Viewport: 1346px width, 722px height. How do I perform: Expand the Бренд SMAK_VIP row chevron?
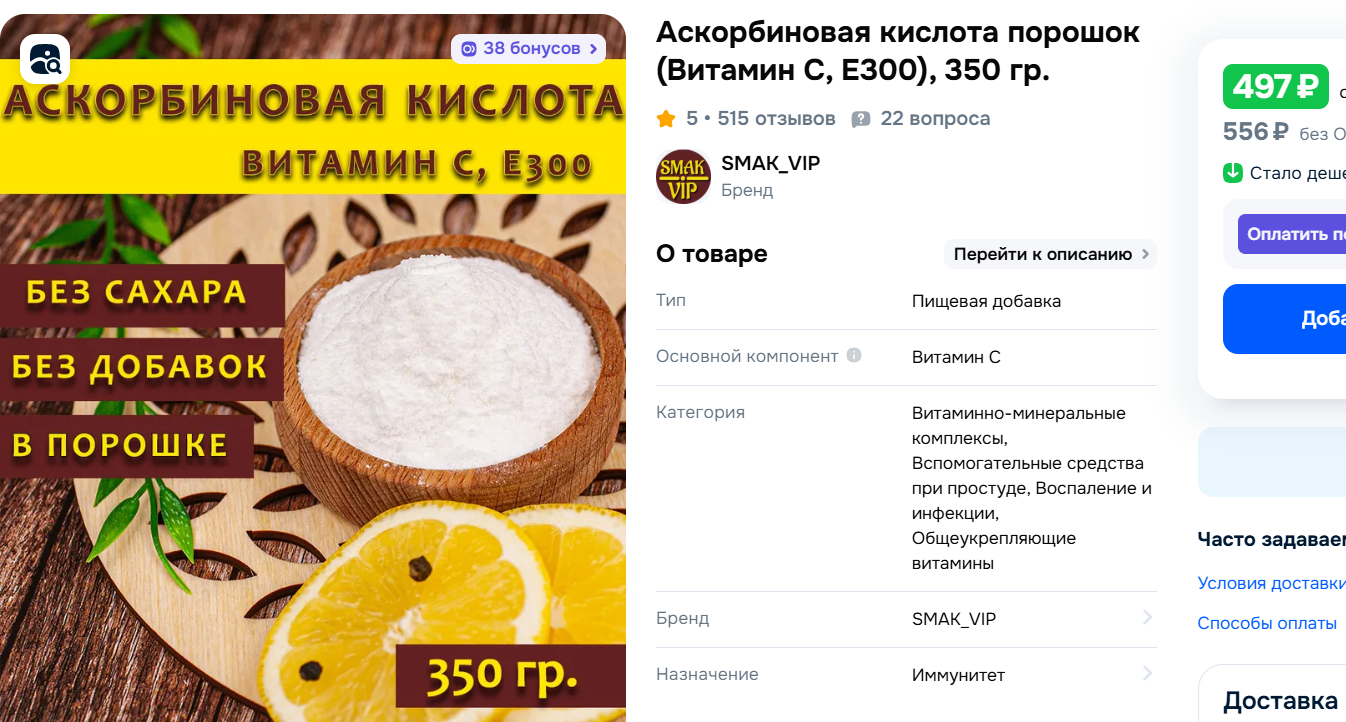pyautogui.click(x=1147, y=618)
